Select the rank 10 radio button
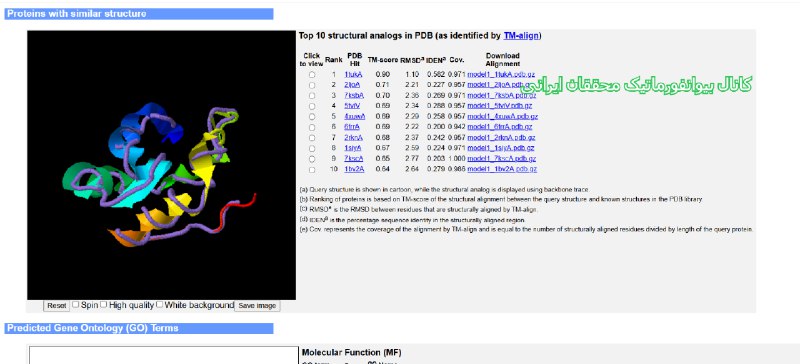The width and height of the screenshot is (800, 364). pos(311,169)
